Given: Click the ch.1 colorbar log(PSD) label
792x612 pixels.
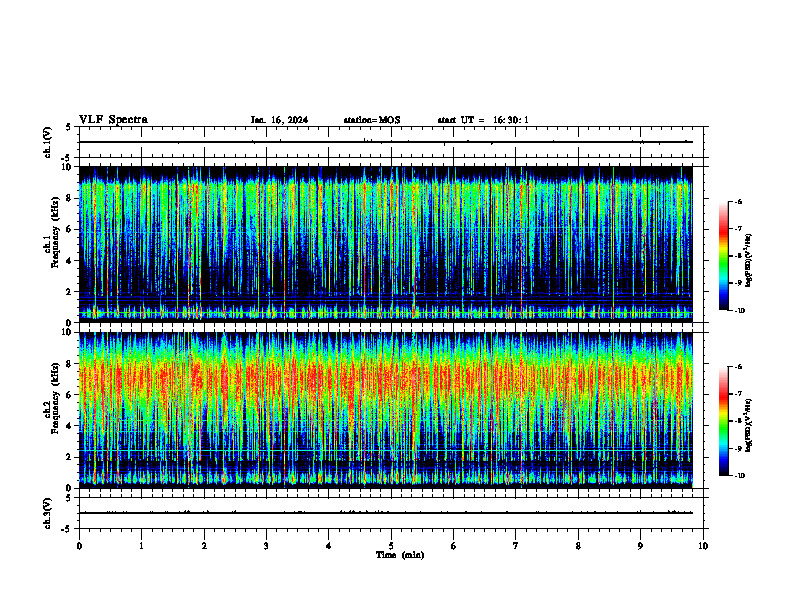Looking at the screenshot, I should click(x=748, y=260).
